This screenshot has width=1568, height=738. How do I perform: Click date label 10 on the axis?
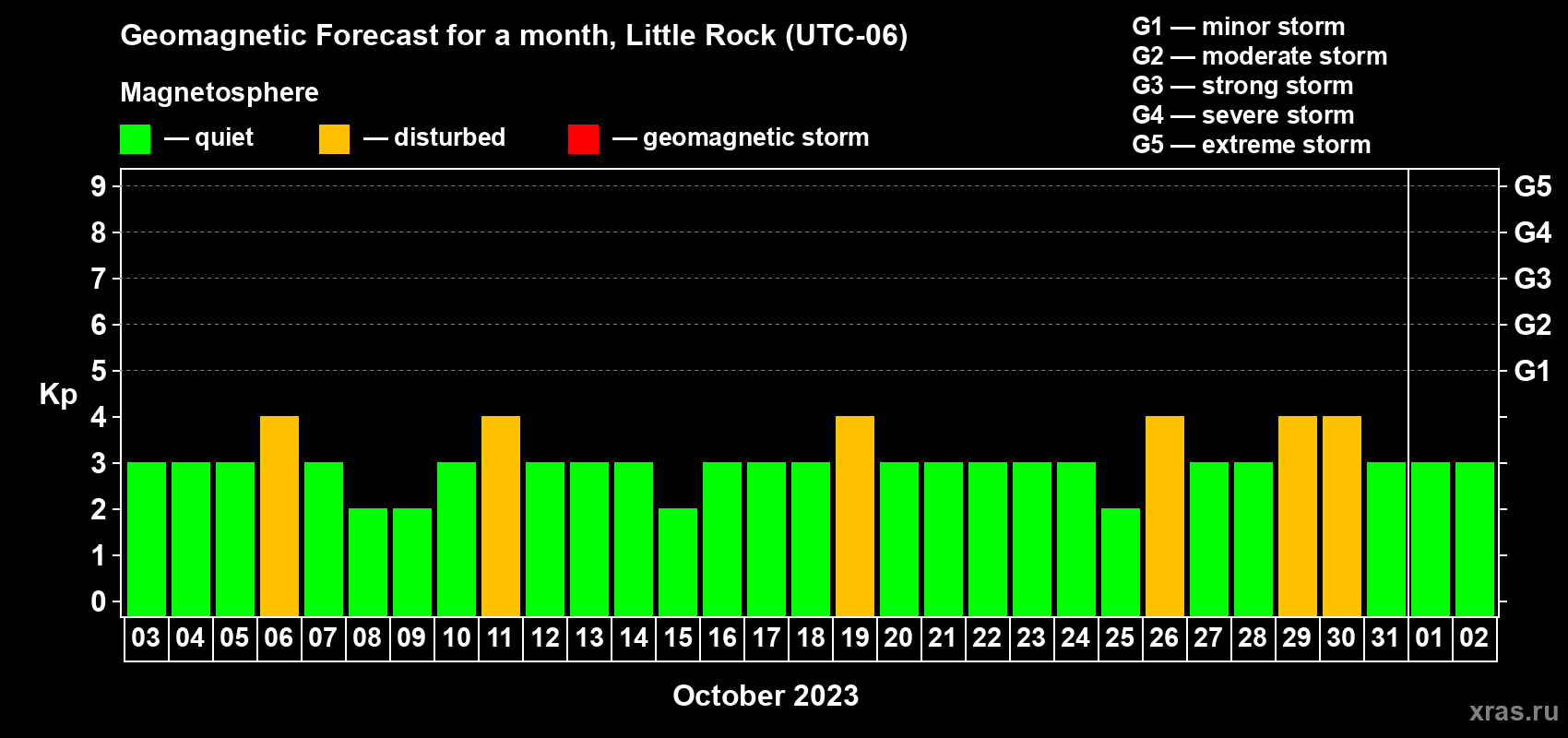(456, 637)
